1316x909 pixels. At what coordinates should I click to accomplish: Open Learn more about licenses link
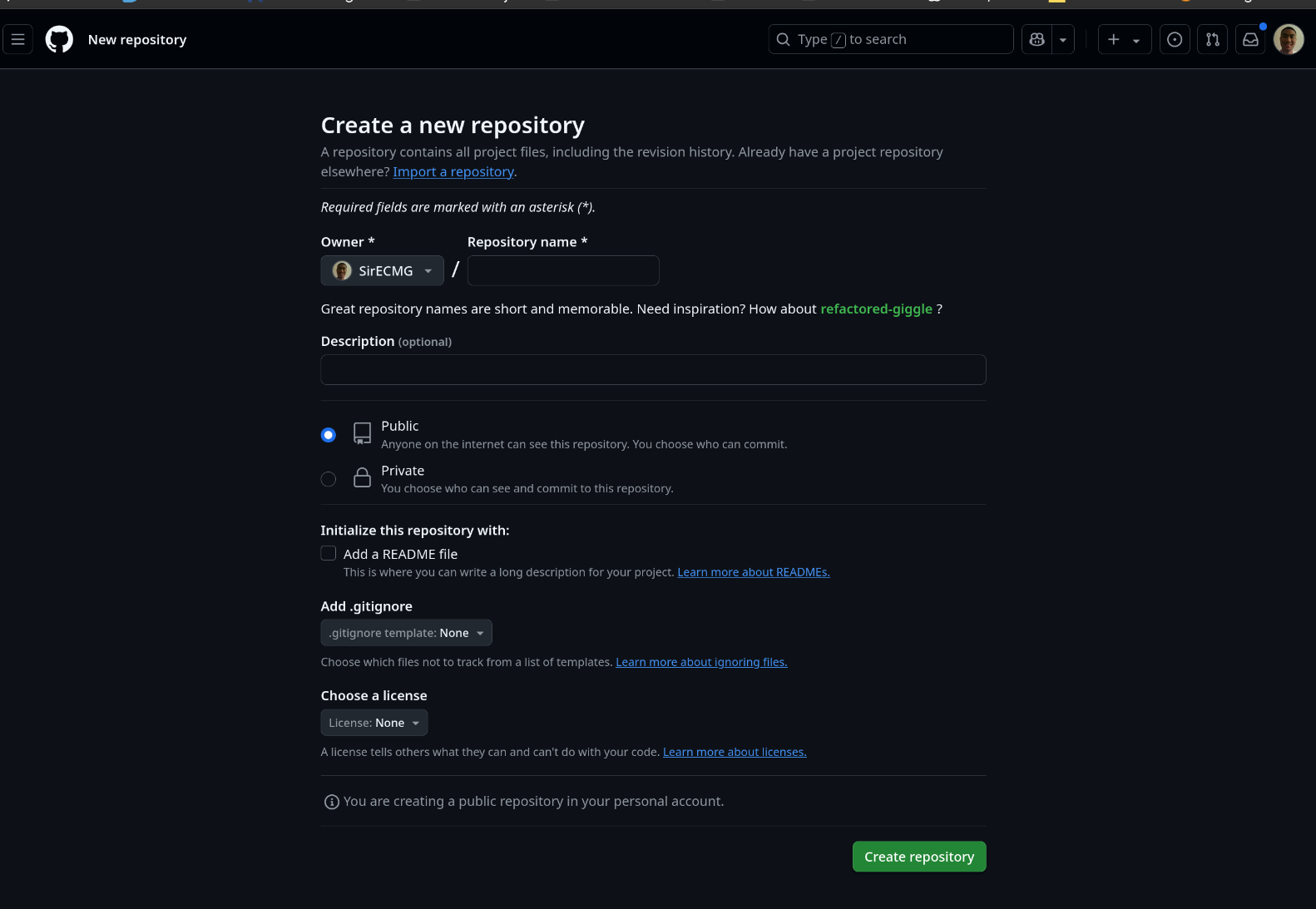(735, 752)
